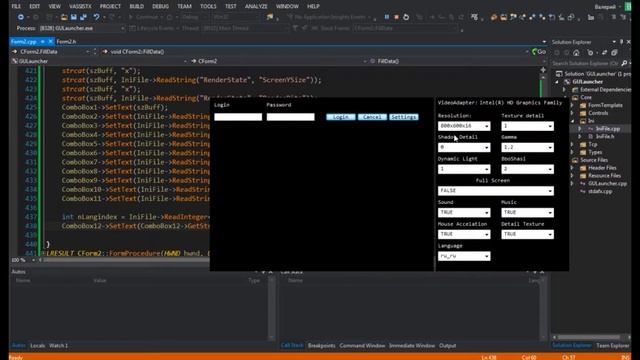Select stdafx.cpp in Solution Explorer

pos(600,191)
